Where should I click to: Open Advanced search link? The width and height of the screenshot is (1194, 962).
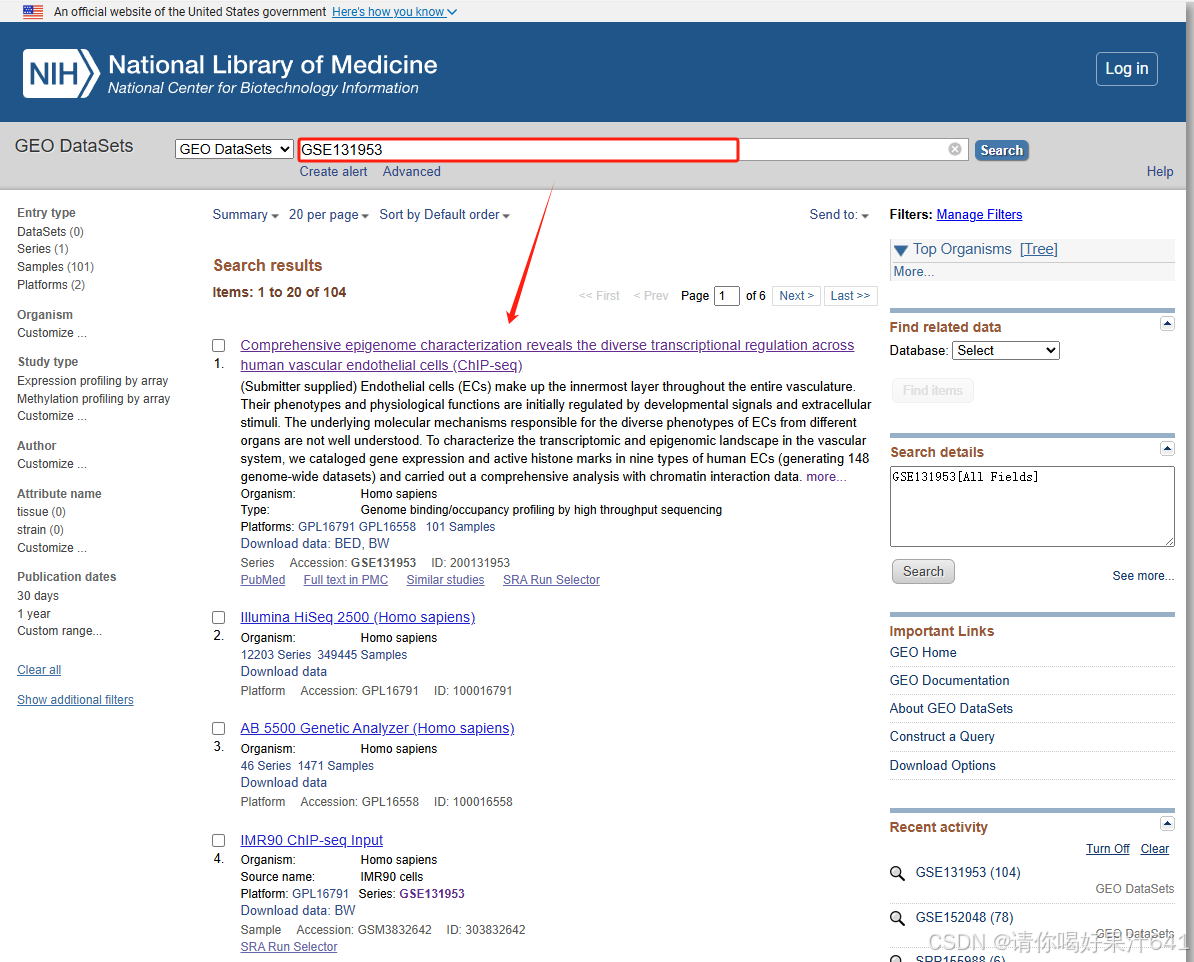(411, 171)
